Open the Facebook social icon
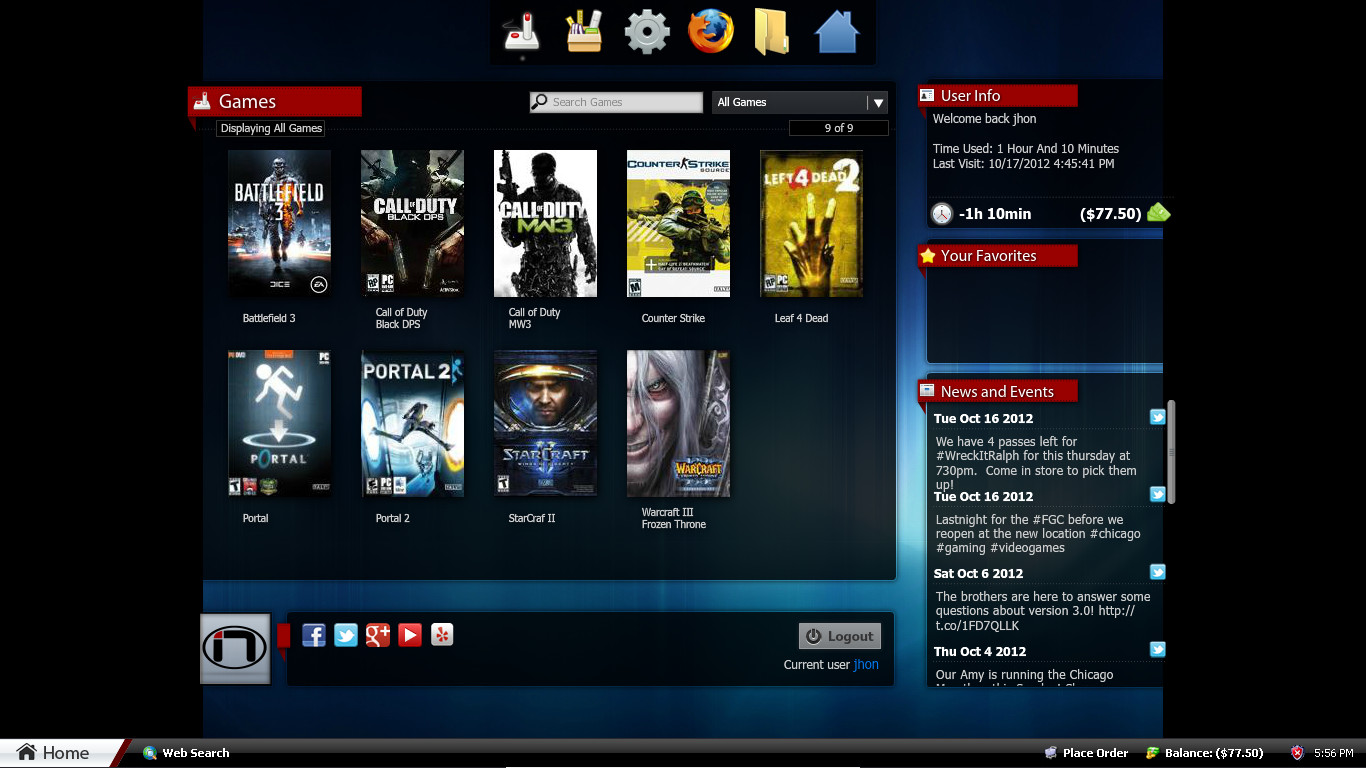The width and height of the screenshot is (1366, 768). coord(314,635)
